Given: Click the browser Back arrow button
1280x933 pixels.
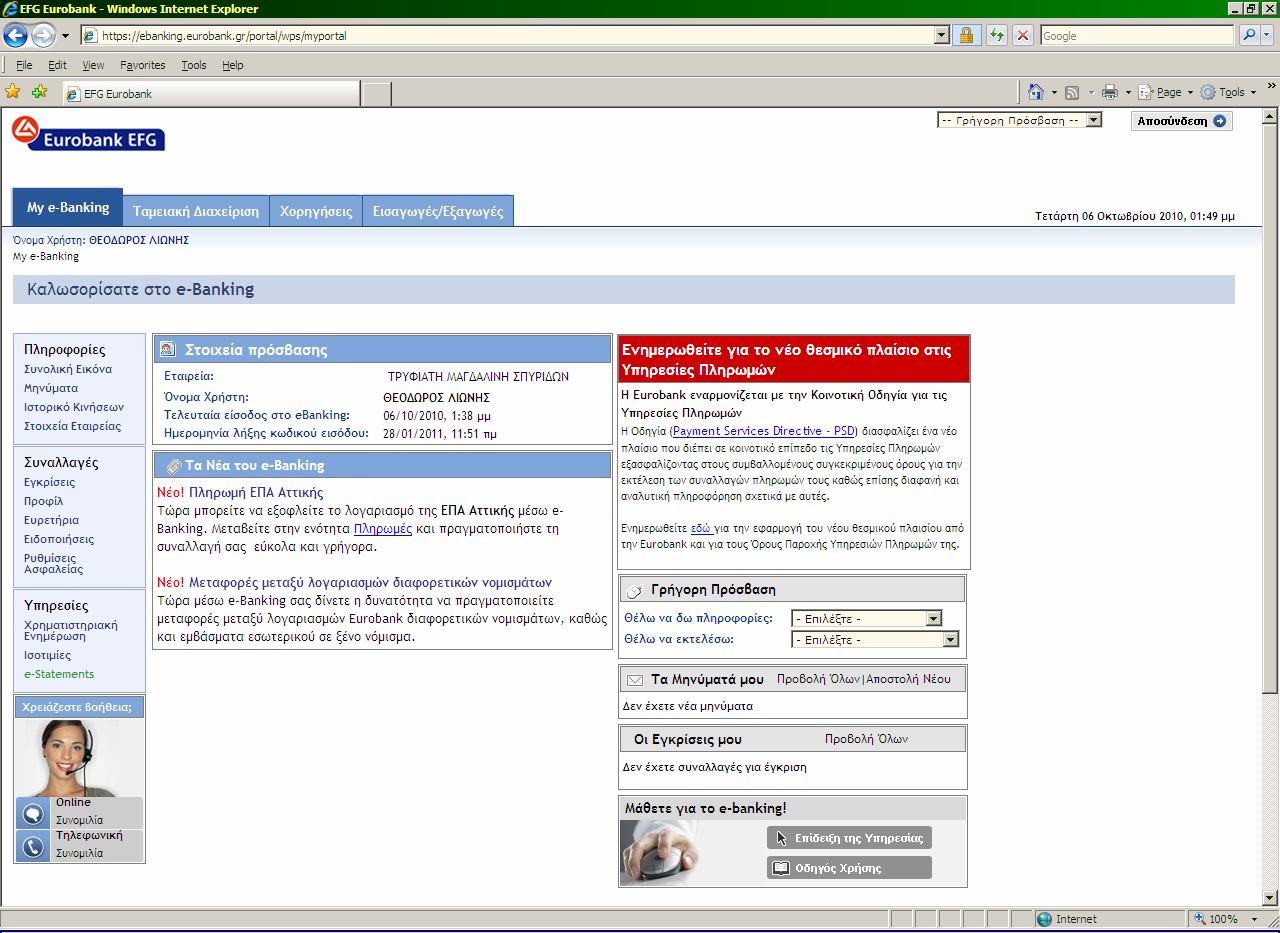Looking at the screenshot, I should [x=15, y=35].
